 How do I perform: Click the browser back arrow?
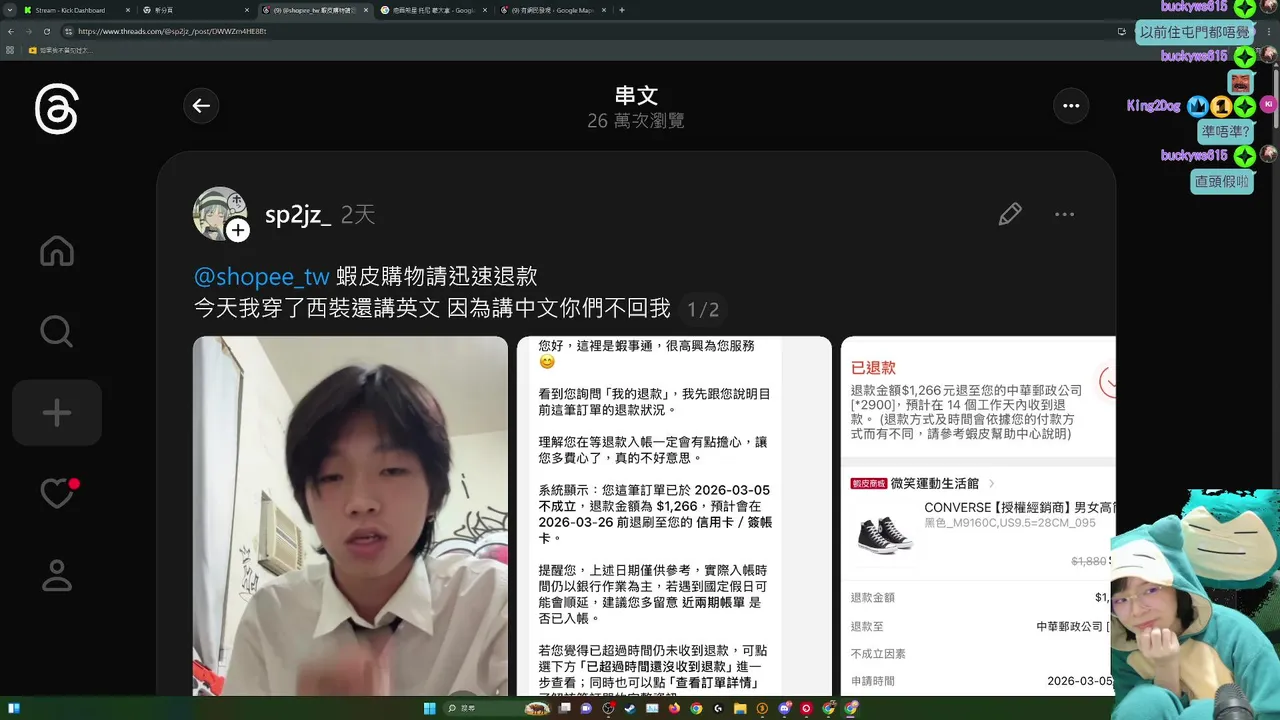point(10,31)
